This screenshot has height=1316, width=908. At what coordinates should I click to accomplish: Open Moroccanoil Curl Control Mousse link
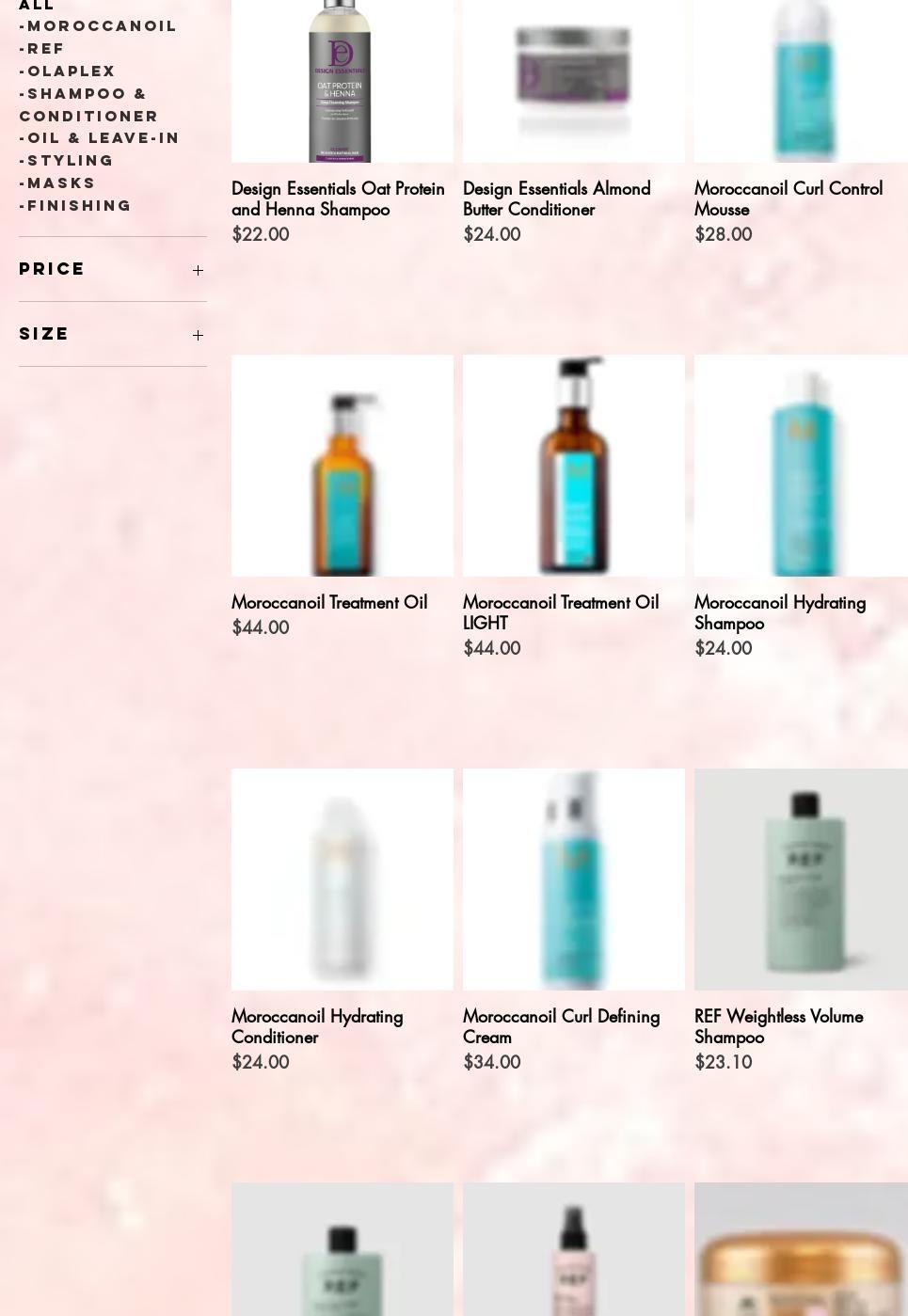coord(789,198)
